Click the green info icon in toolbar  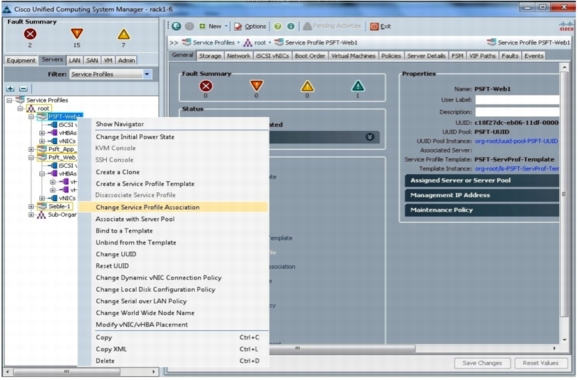pos(291,26)
